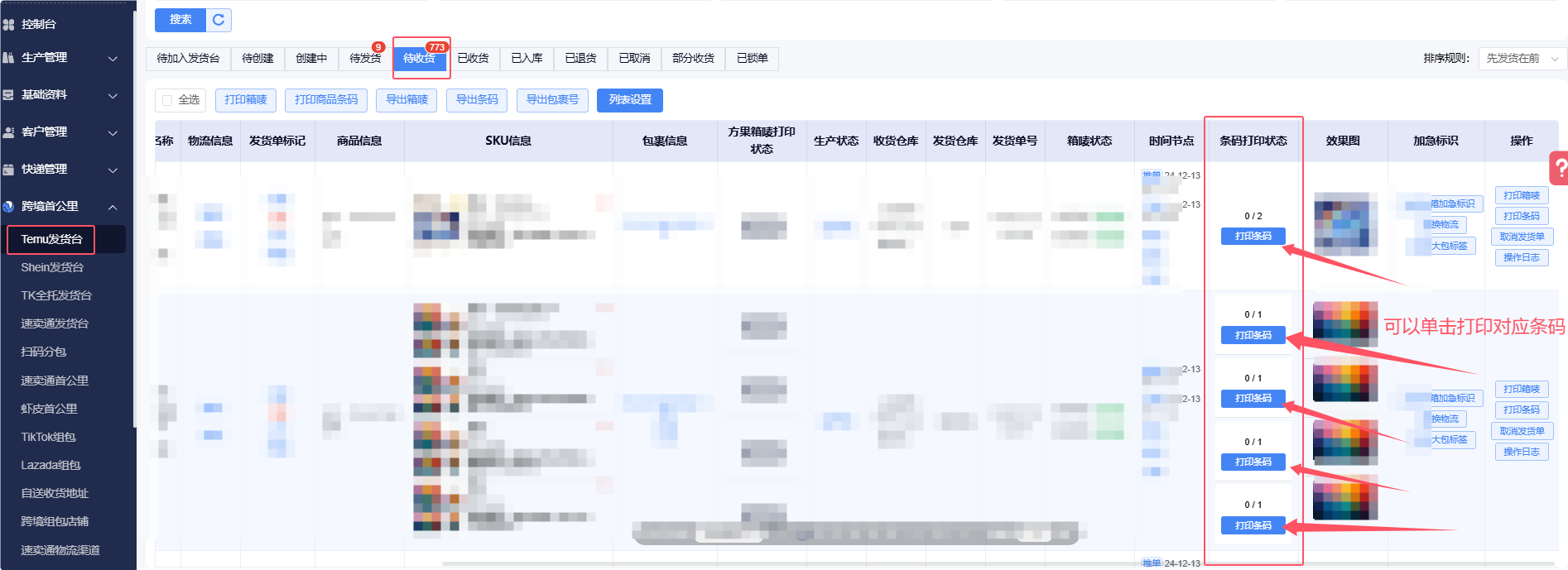Click 打印箱唛 in first order's 操作 column
This screenshot has height=570, width=1568.
1522,196
